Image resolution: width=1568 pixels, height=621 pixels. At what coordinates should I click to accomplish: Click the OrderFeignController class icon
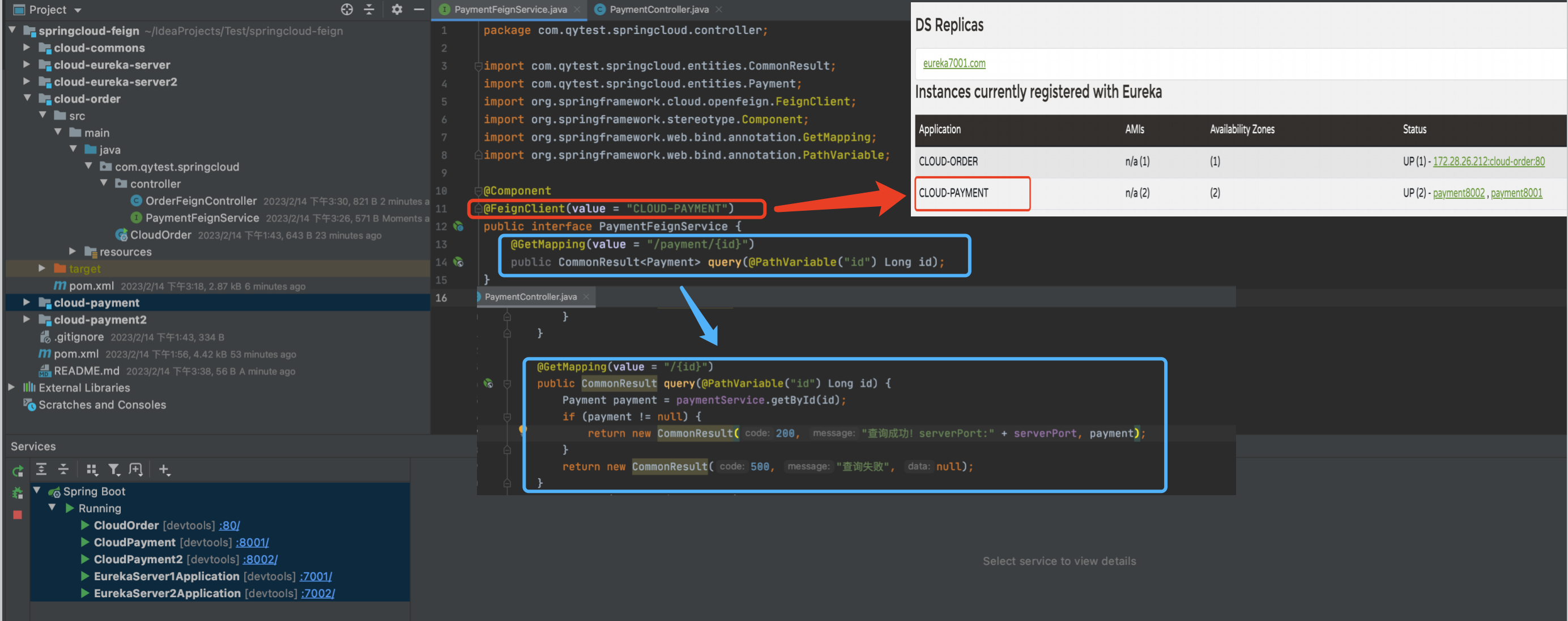137,201
